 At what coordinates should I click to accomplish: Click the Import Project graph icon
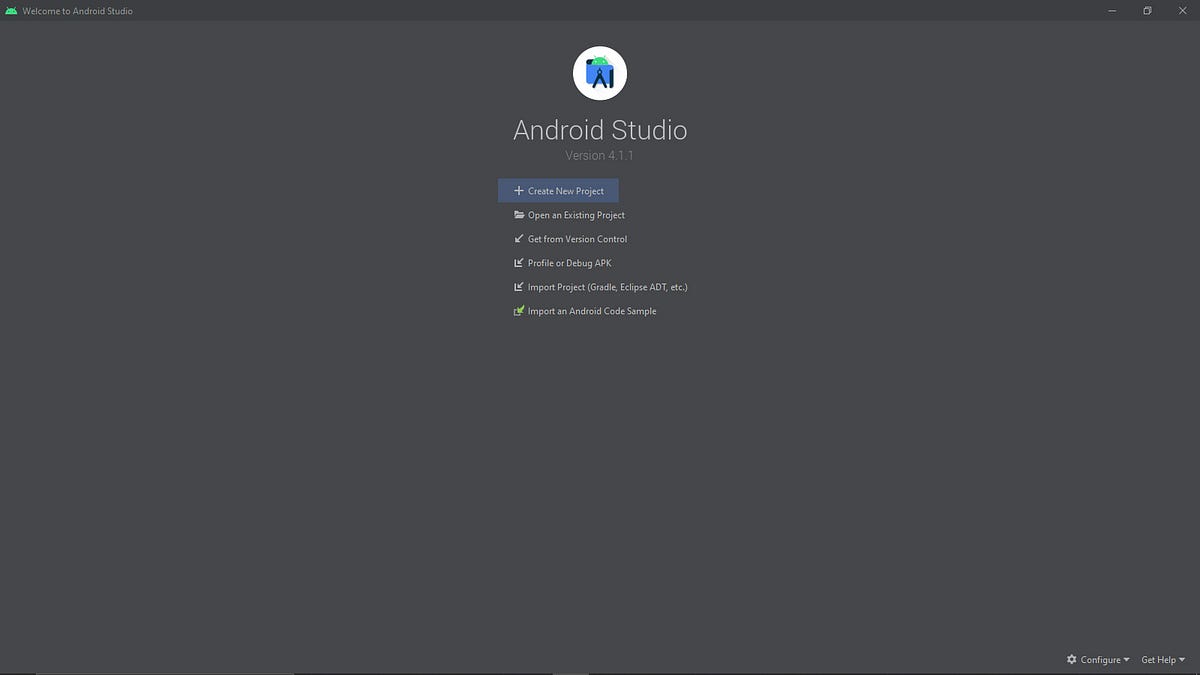coord(518,286)
